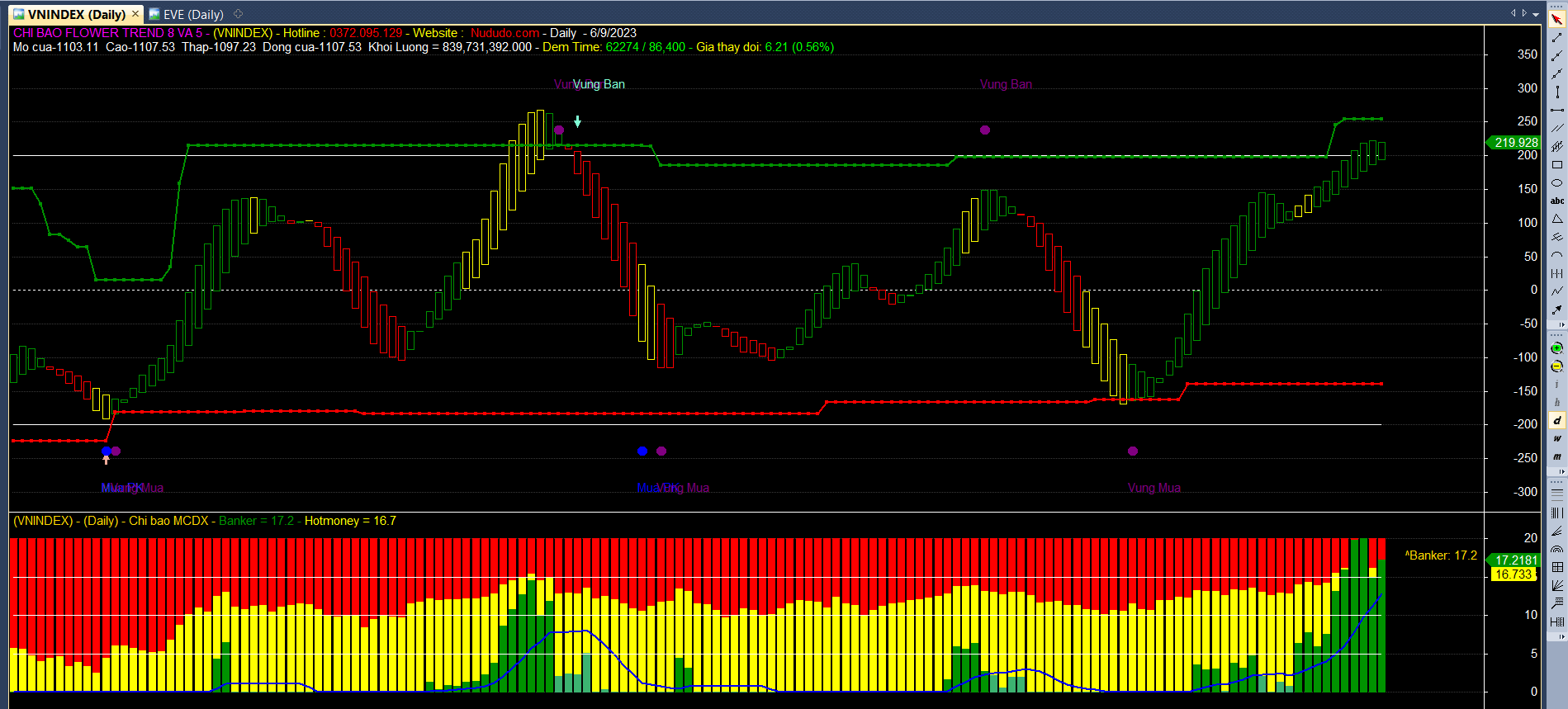Activate the extended line tool
1568x709 pixels.
click(x=1557, y=74)
